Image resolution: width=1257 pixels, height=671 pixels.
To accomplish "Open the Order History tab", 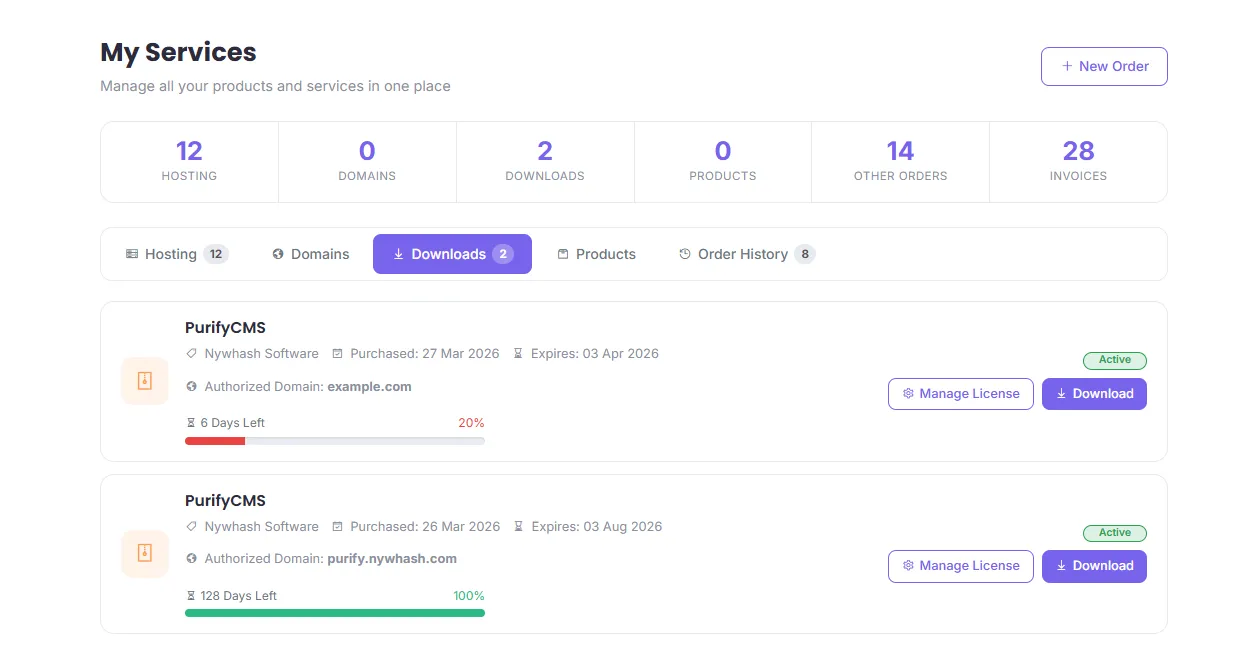I will pos(746,254).
